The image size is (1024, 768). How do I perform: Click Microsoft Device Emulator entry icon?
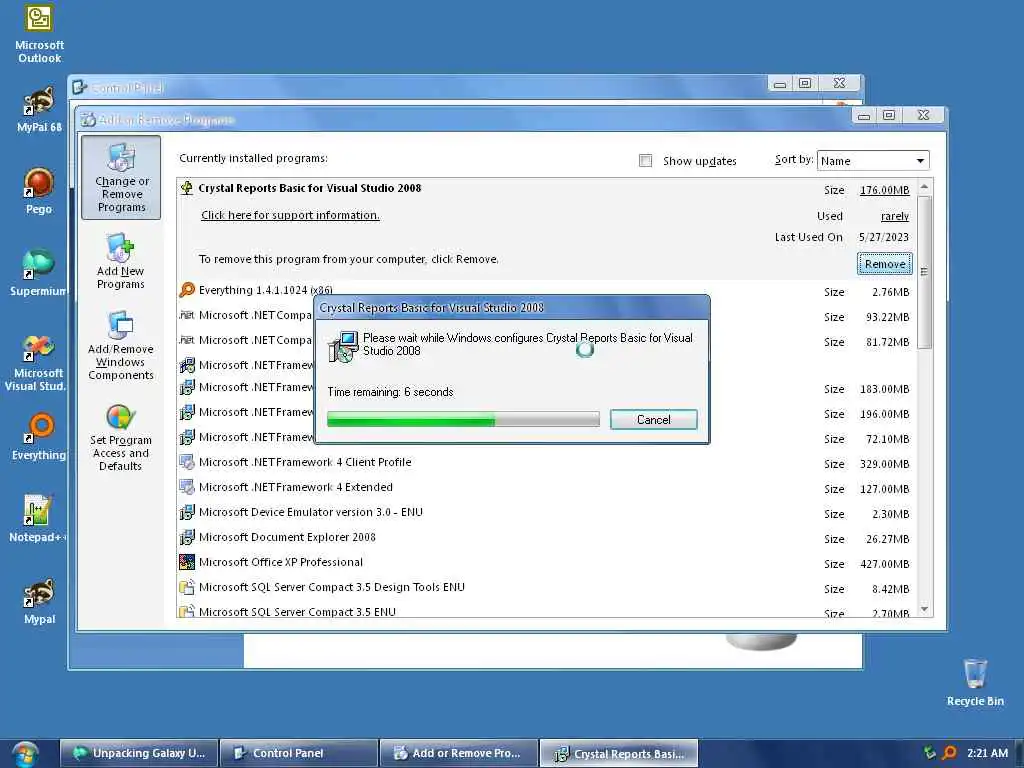coord(187,512)
